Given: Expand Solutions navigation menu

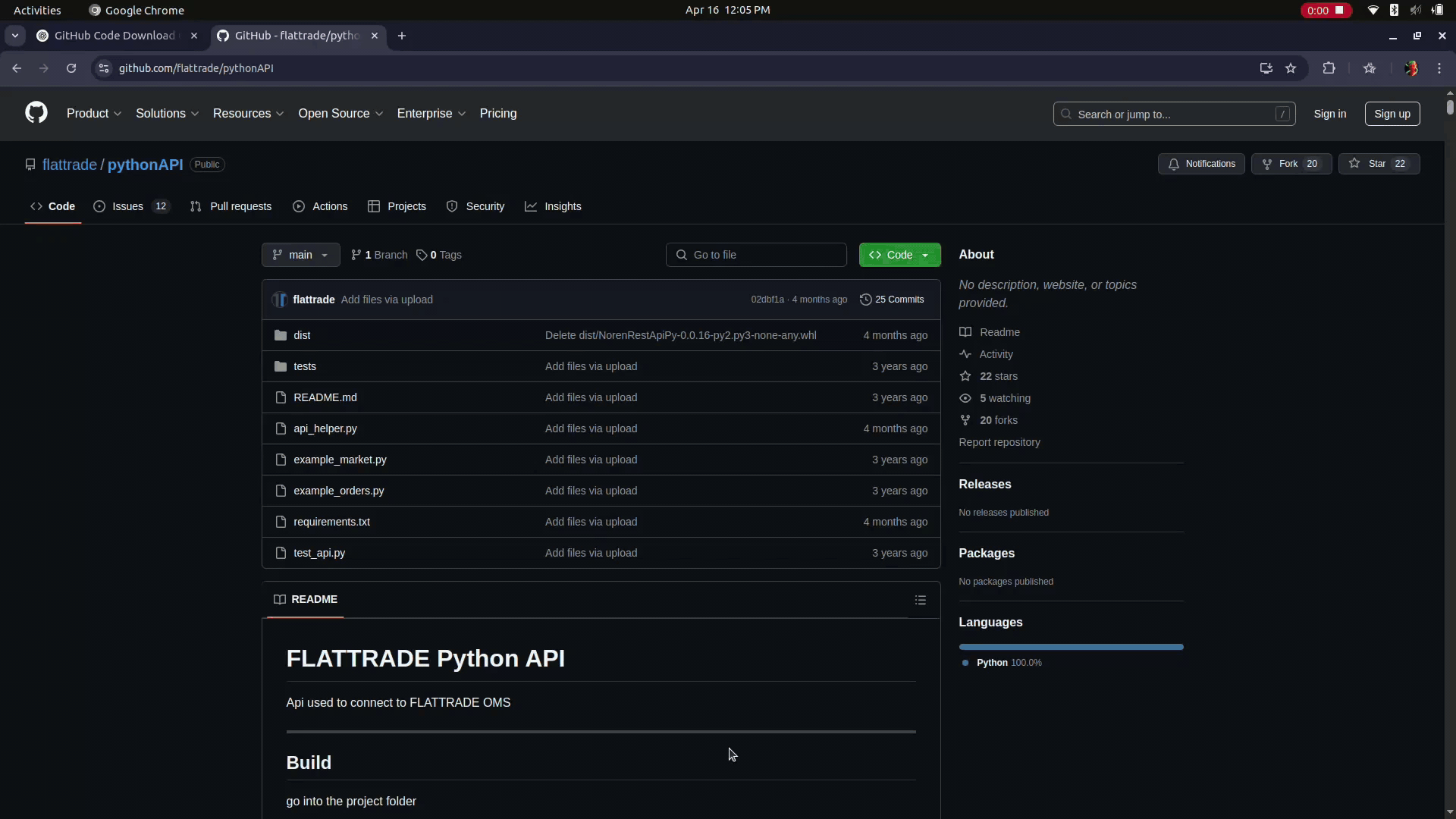Looking at the screenshot, I should click(x=167, y=113).
